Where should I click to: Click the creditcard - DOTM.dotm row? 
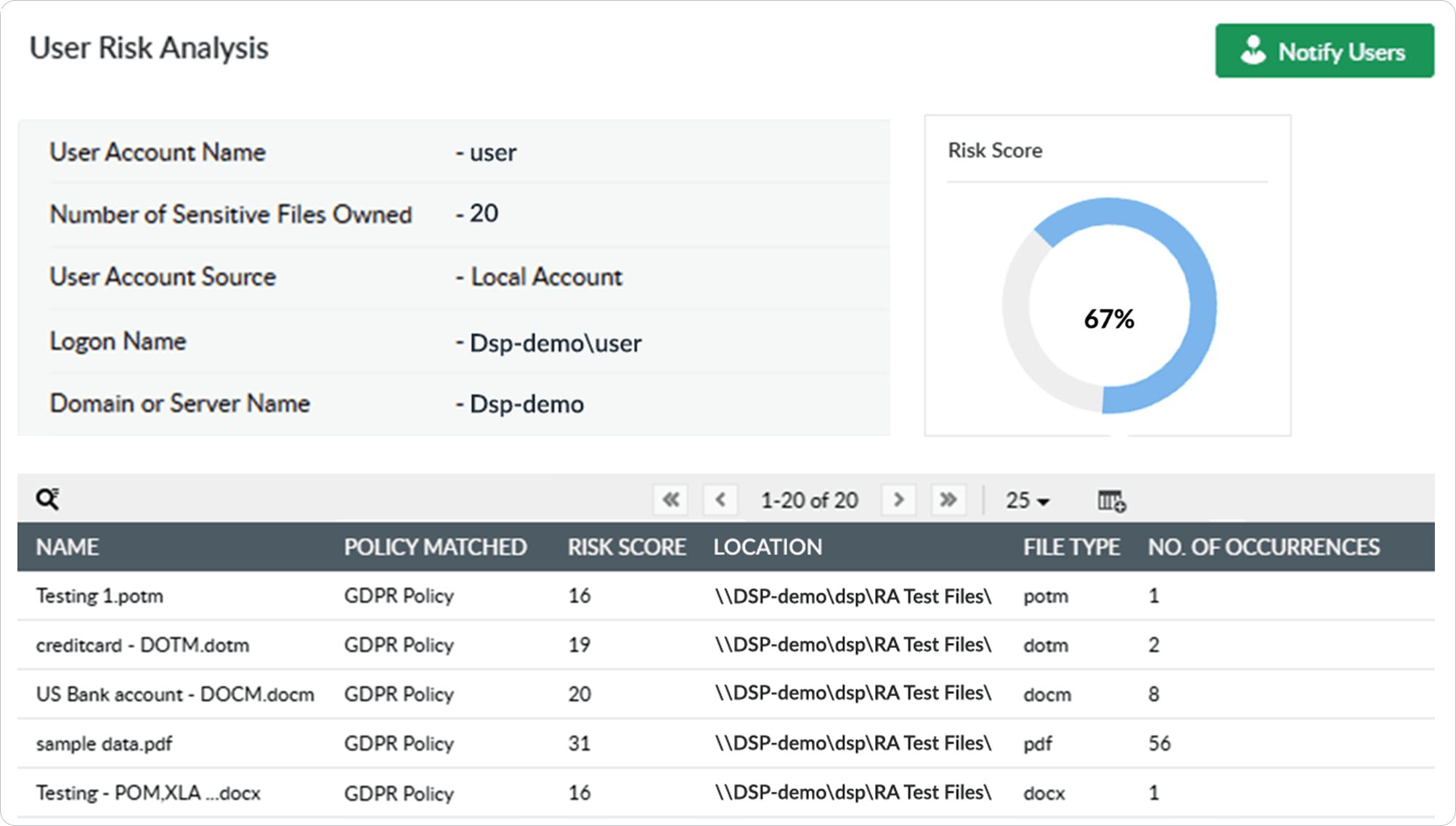pyautogui.click(x=142, y=645)
